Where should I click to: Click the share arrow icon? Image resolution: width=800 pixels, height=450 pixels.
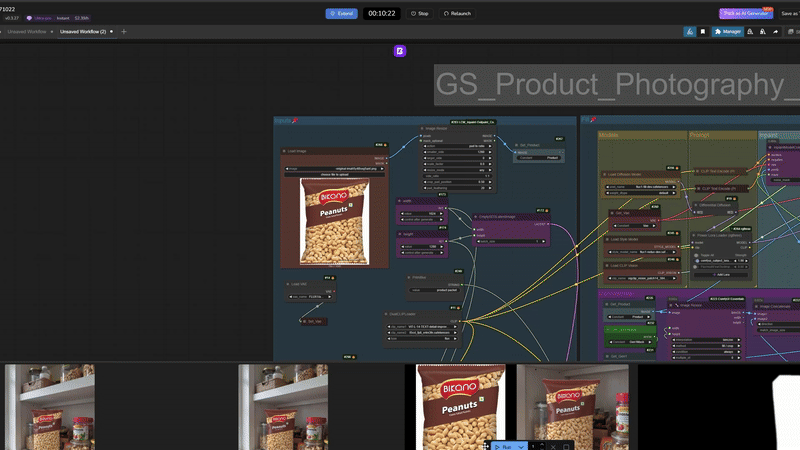click(776, 32)
